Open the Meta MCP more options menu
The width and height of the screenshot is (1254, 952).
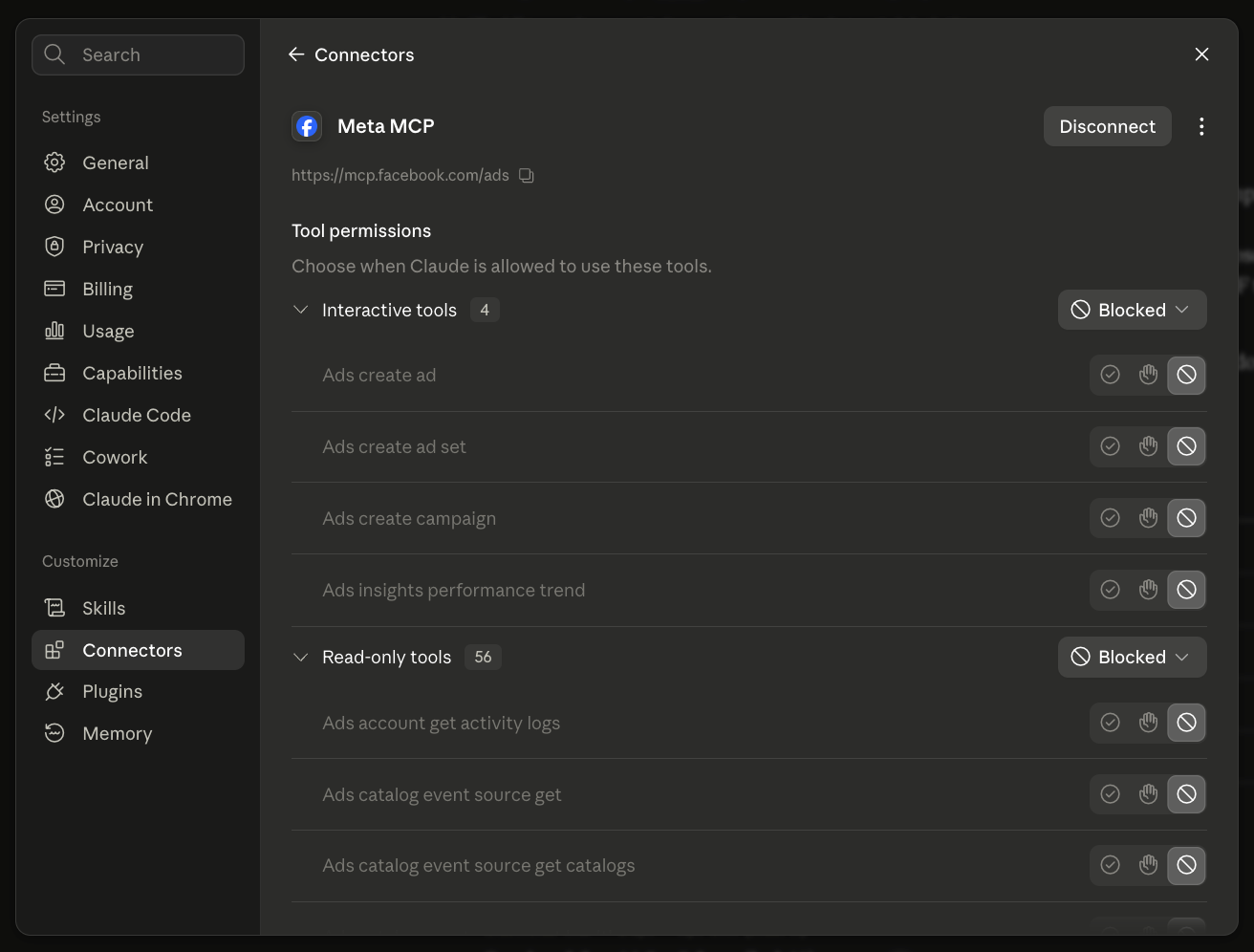click(x=1201, y=126)
